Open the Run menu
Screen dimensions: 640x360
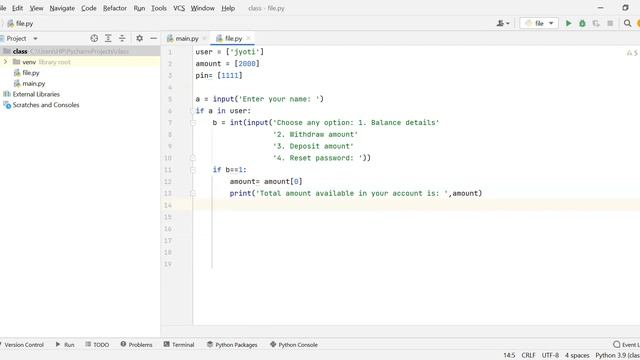139,8
